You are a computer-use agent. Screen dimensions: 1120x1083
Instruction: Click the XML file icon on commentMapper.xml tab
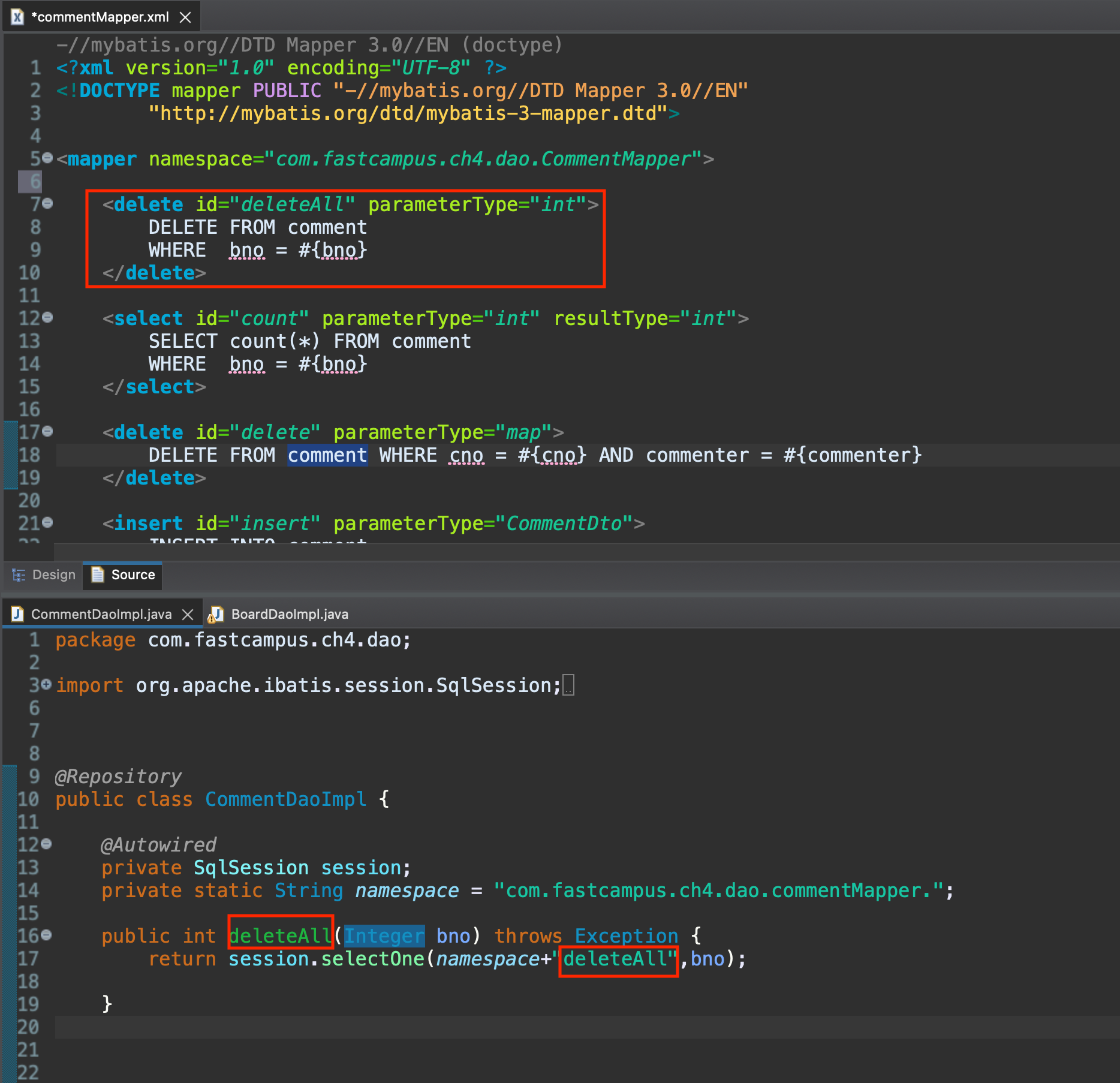(x=18, y=17)
